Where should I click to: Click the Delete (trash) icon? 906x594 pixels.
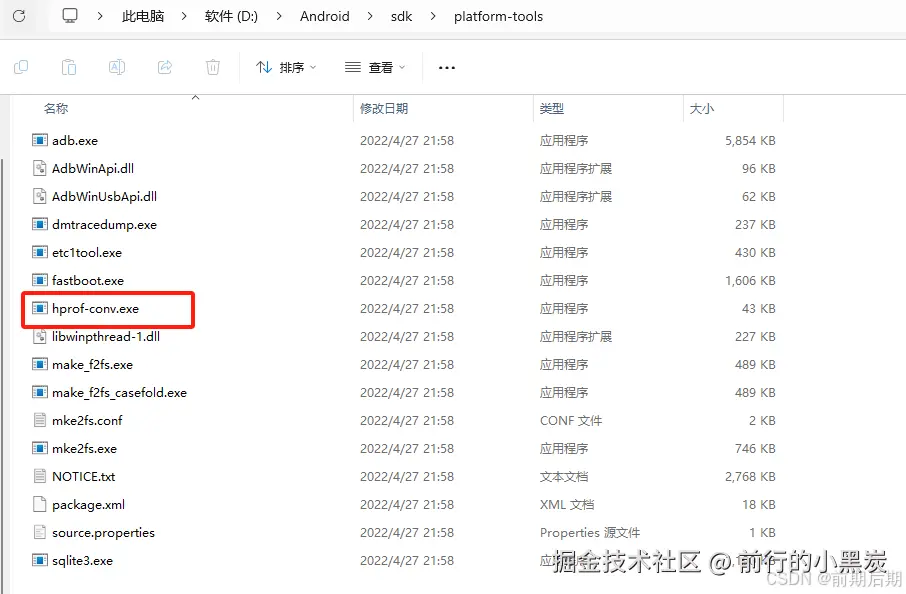pos(210,67)
